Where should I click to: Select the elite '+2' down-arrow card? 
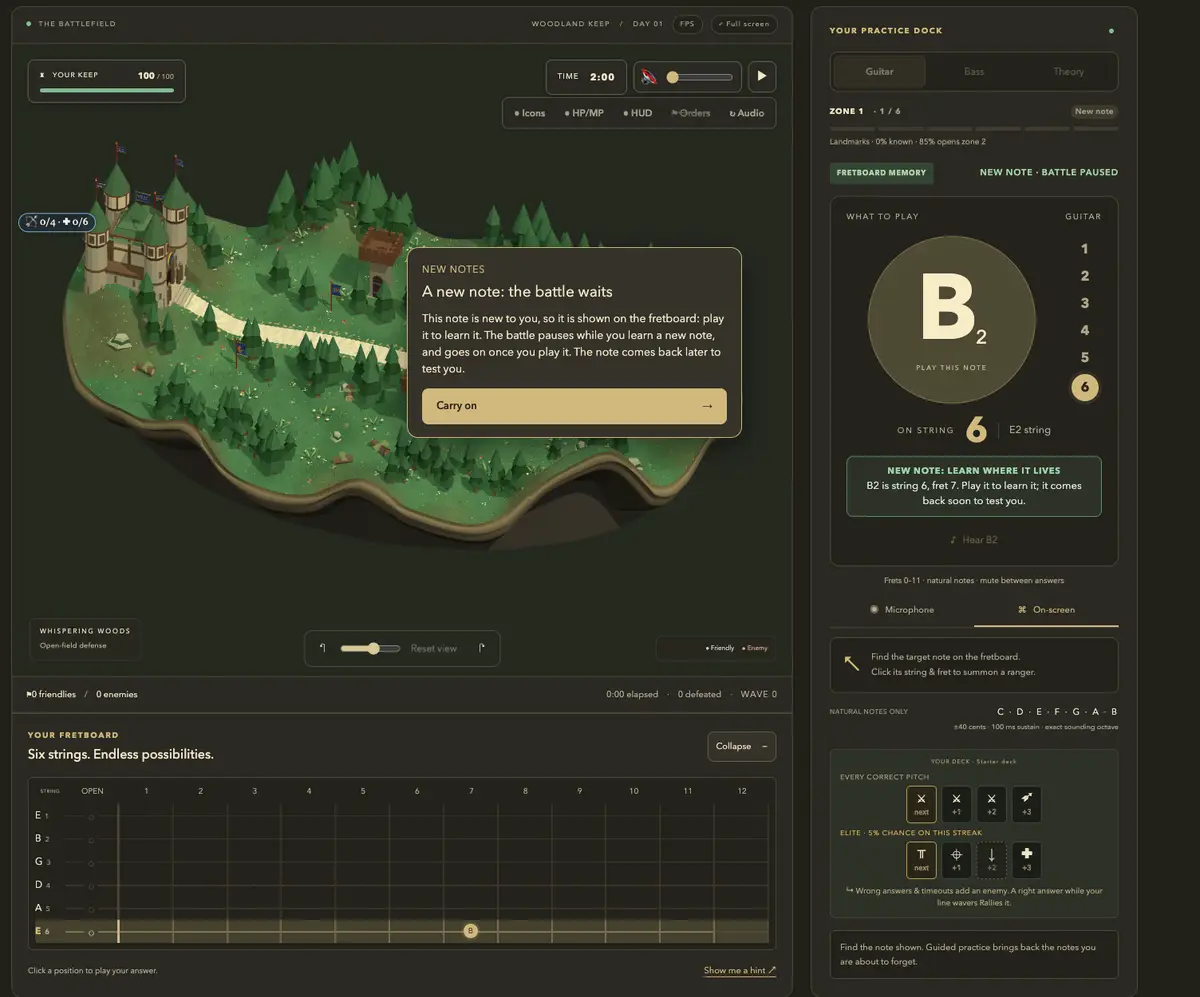click(991, 859)
